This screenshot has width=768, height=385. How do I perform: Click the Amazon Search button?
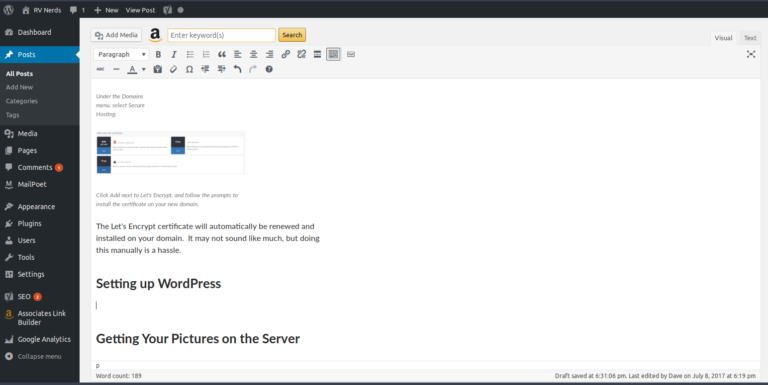point(292,35)
